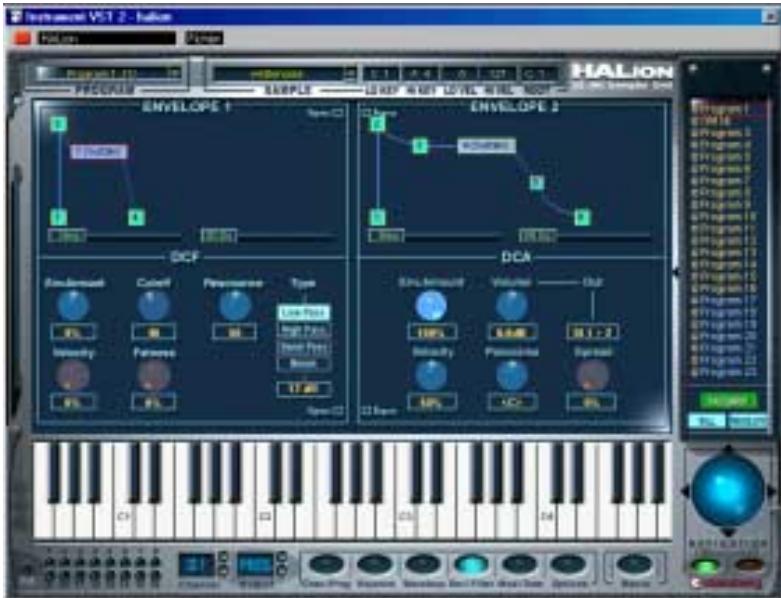Click the DCF Velocity knob
This screenshot has width=781, height=598.
tap(73, 376)
